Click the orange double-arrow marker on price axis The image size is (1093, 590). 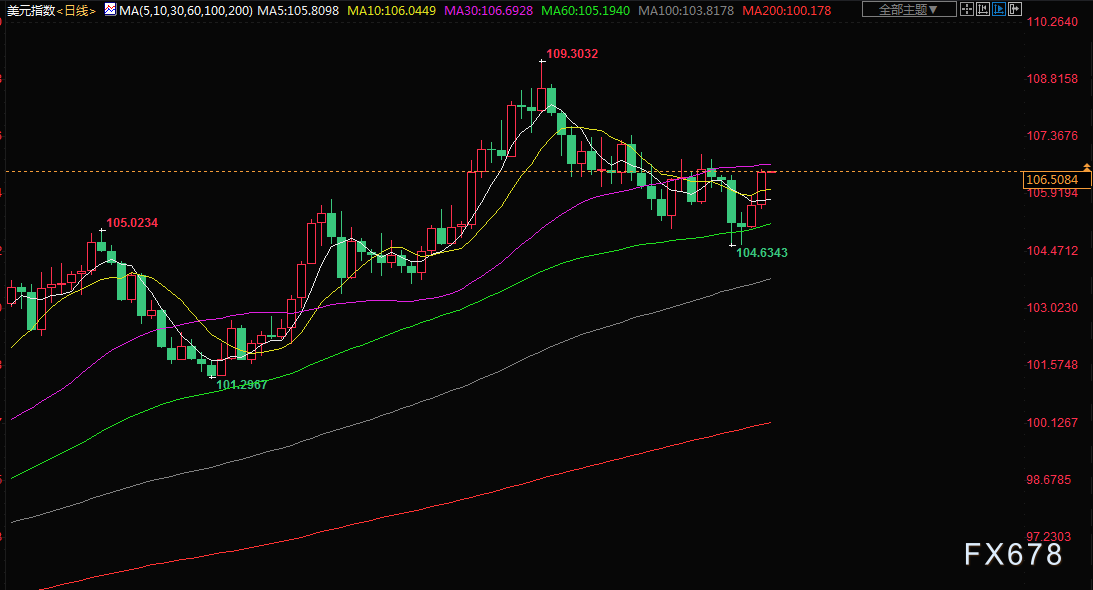(1086, 166)
